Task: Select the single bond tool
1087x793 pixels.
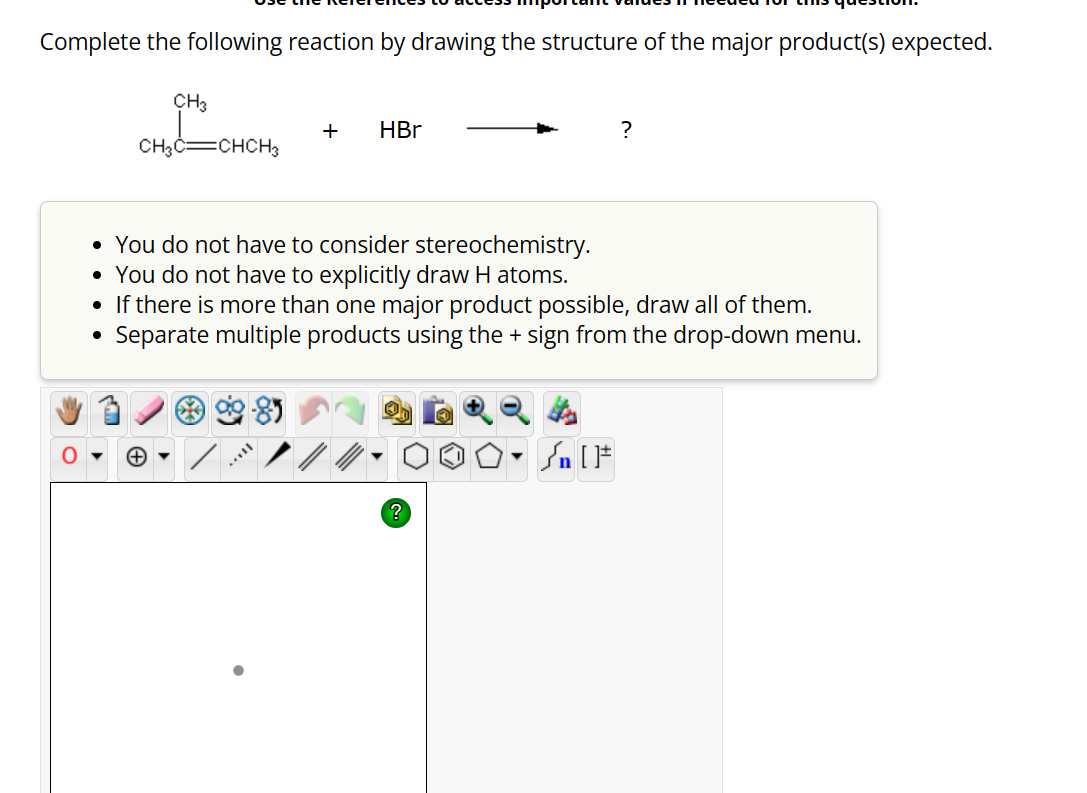Action: pos(202,456)
